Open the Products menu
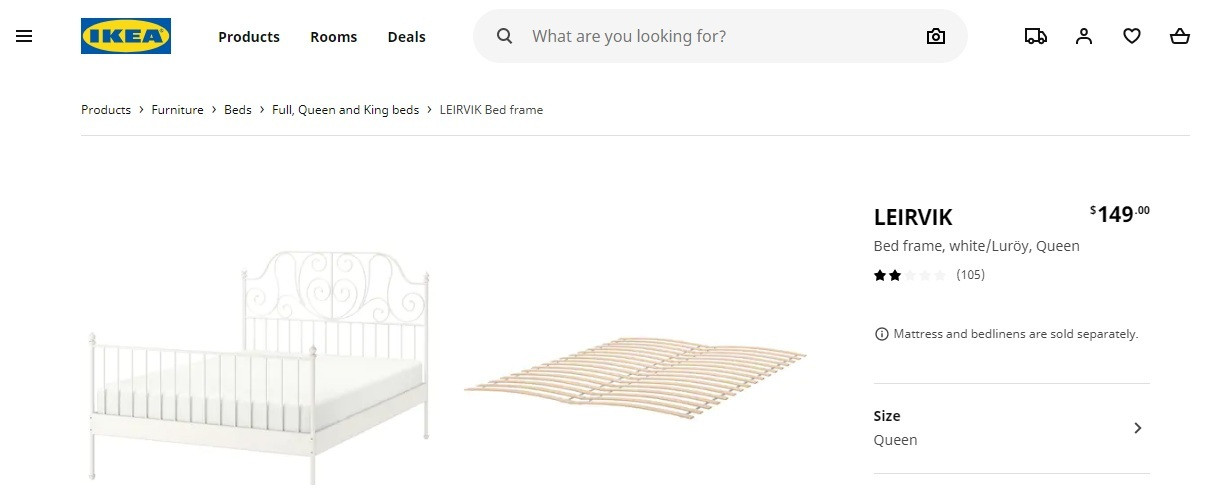Screen dimensions: 1222x500 tap(249, 37)
